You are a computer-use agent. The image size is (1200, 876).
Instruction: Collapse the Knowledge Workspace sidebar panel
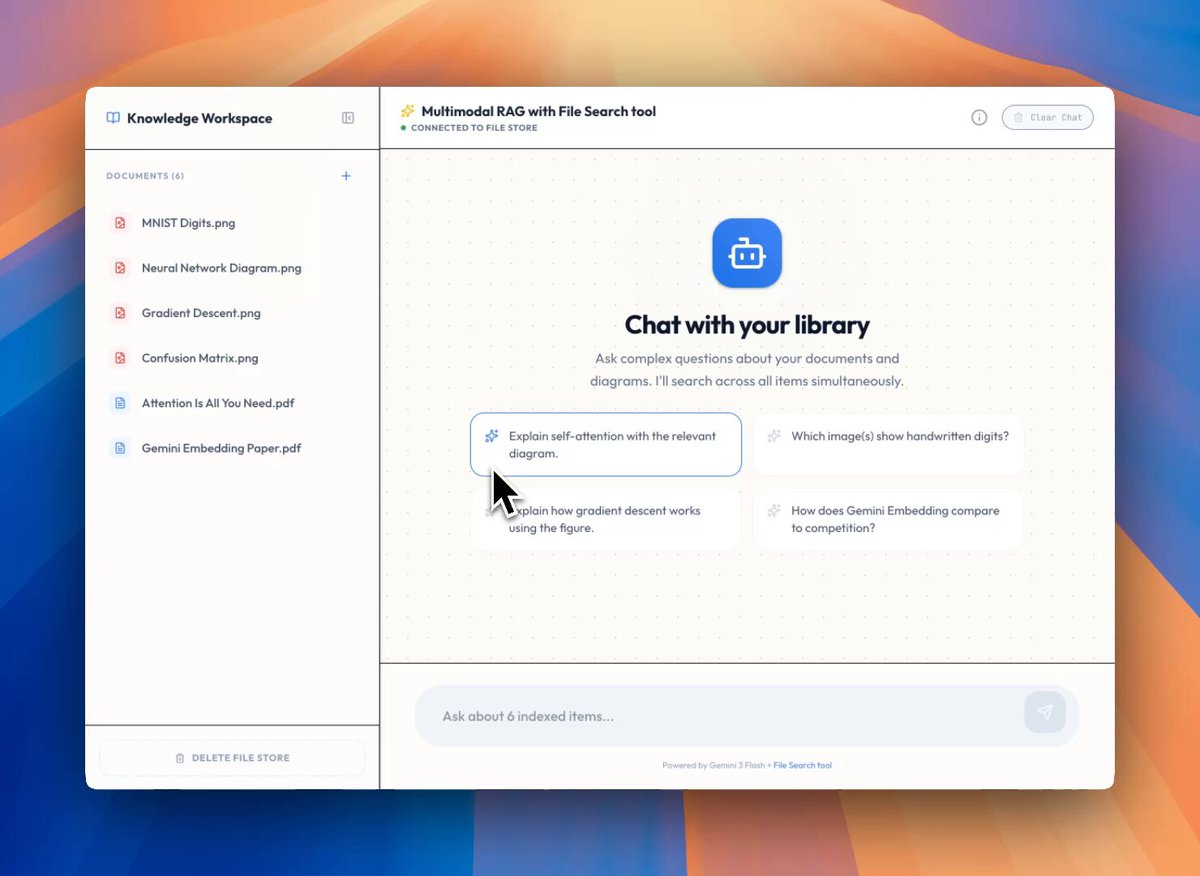348,118
